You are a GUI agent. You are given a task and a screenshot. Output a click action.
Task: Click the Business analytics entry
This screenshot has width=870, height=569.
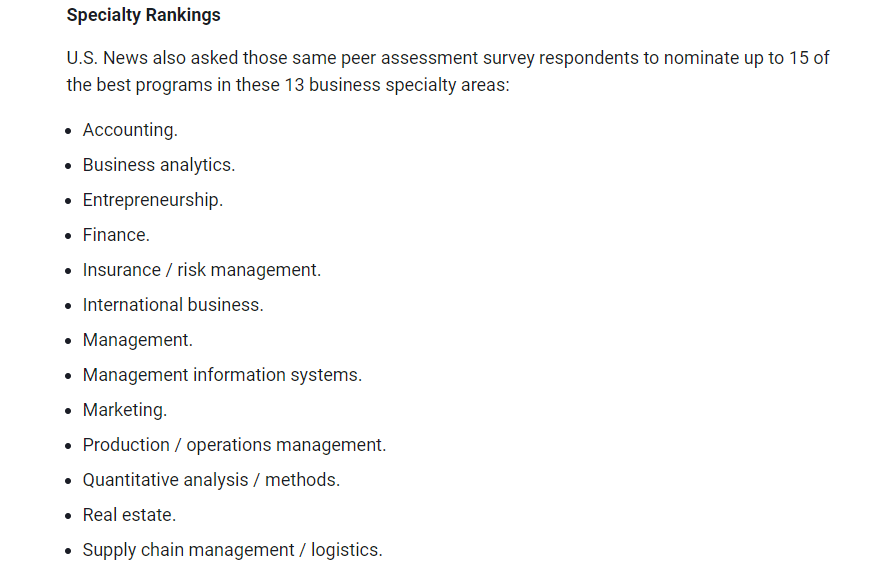point(159,165)
